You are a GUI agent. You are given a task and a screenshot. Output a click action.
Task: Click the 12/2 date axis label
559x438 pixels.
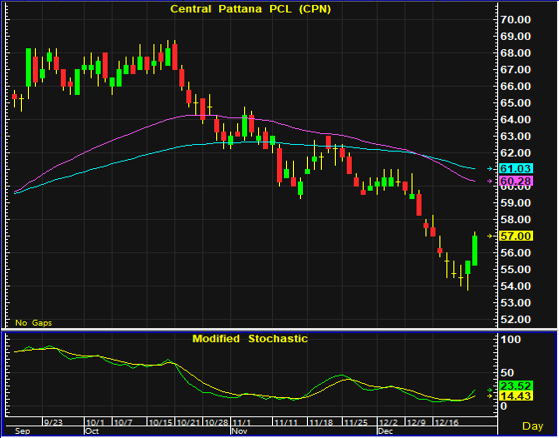click(389, 422)
